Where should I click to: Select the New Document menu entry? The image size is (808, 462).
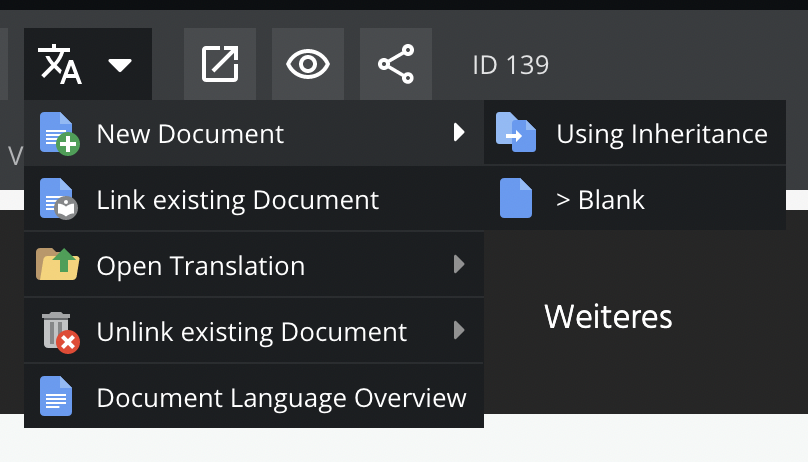point(190,133)
